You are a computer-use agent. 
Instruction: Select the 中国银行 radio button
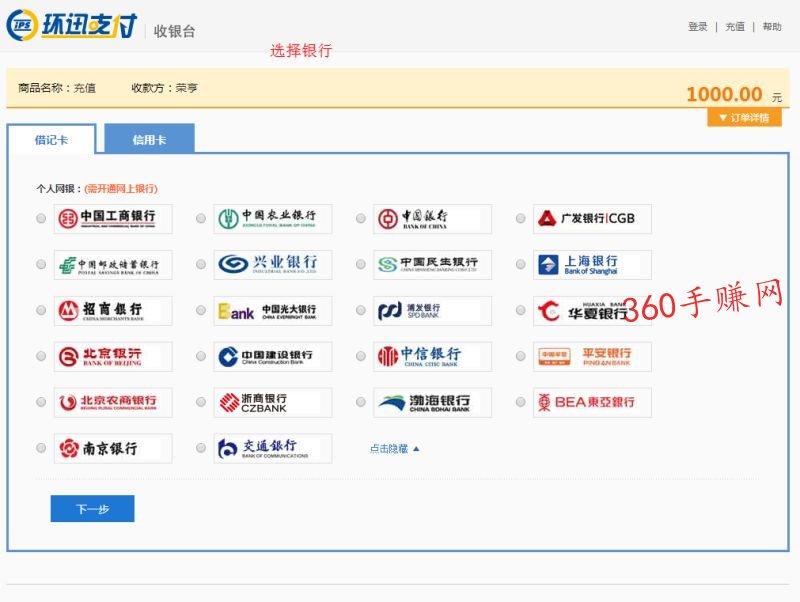pos(361,218)
